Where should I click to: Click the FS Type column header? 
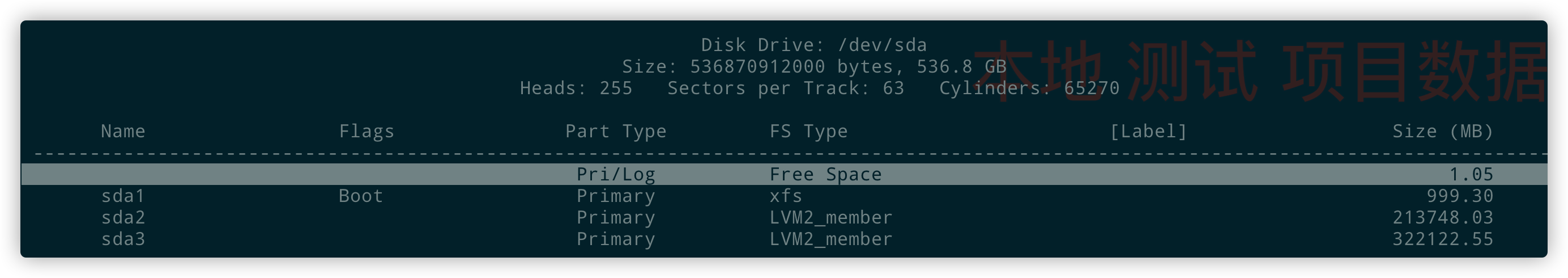coord(808,132)
